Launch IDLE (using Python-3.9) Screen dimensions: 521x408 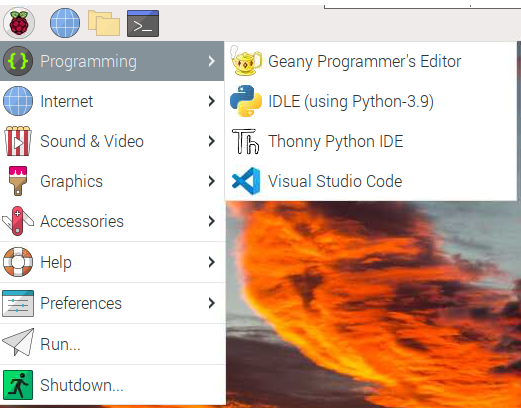point(371,101)
